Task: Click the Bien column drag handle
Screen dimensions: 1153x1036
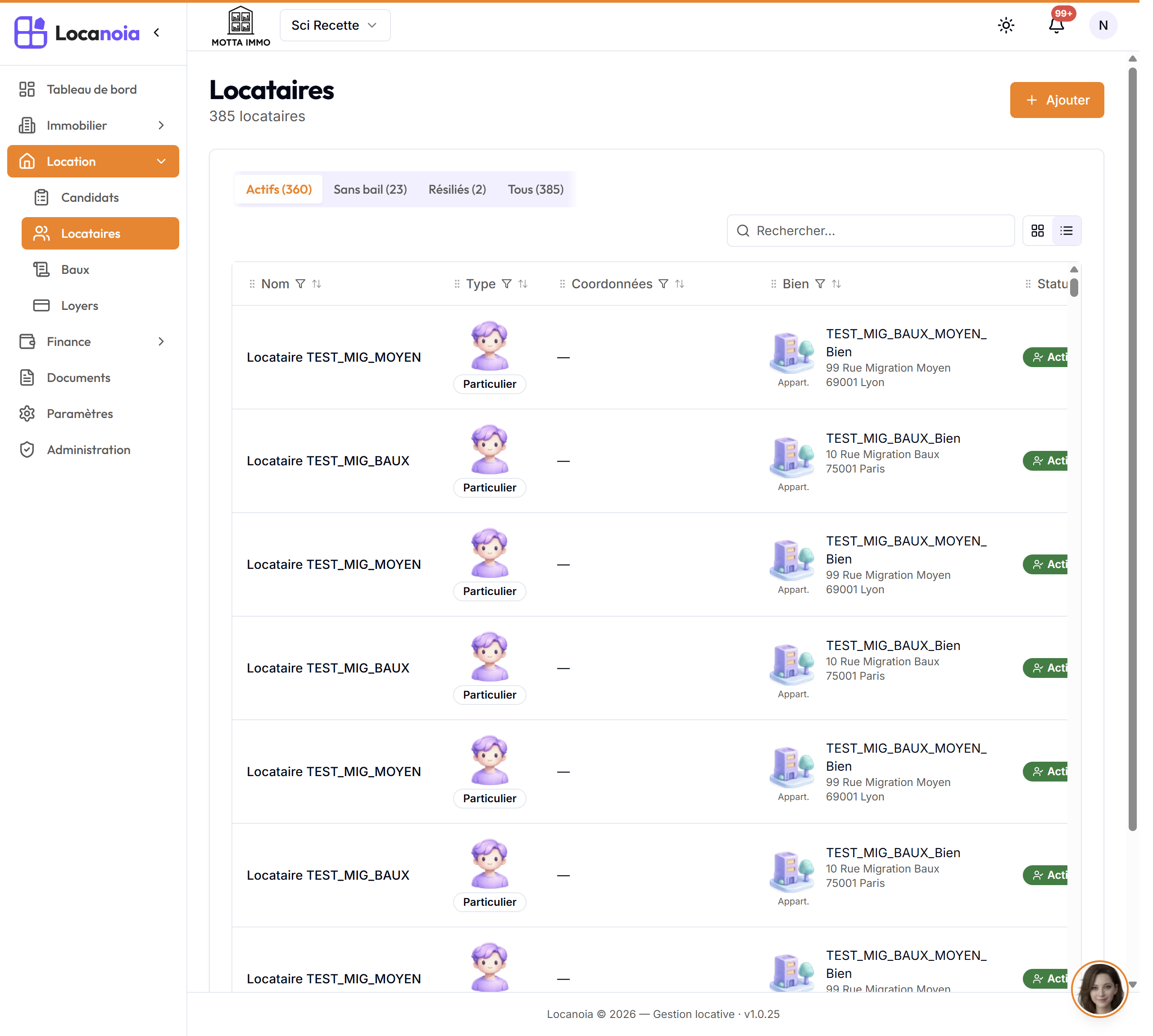Action: tap(773, 284)
